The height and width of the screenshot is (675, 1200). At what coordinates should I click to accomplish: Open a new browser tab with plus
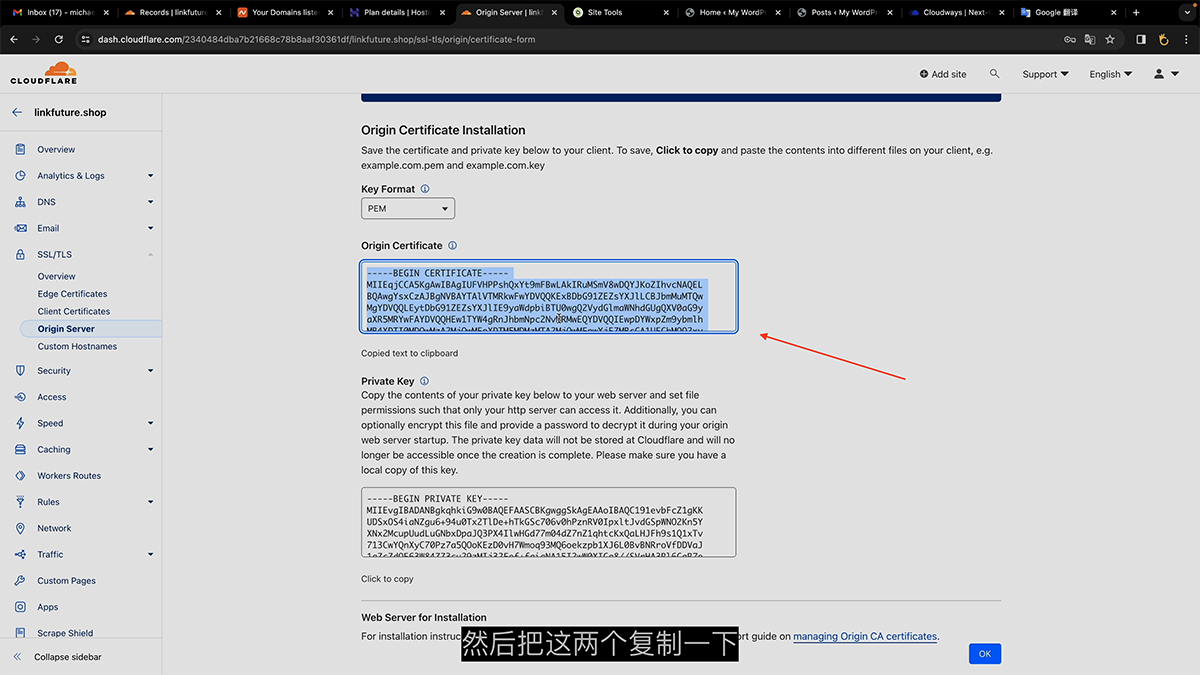click(1136, 13)
